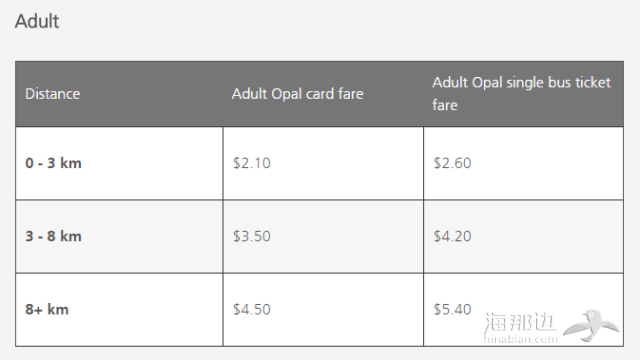This screenshot has height=360, width=640.
Task: Select the 3 - 8 km row label
Action: 53,236
